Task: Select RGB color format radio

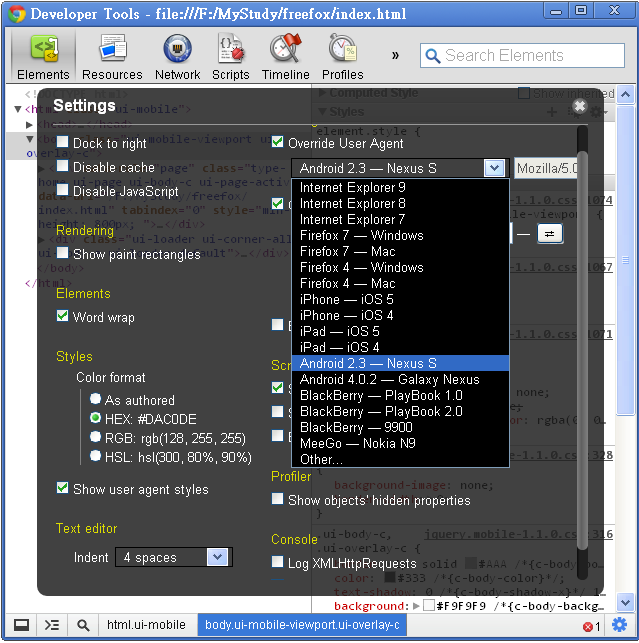Action: click(95, 437)
